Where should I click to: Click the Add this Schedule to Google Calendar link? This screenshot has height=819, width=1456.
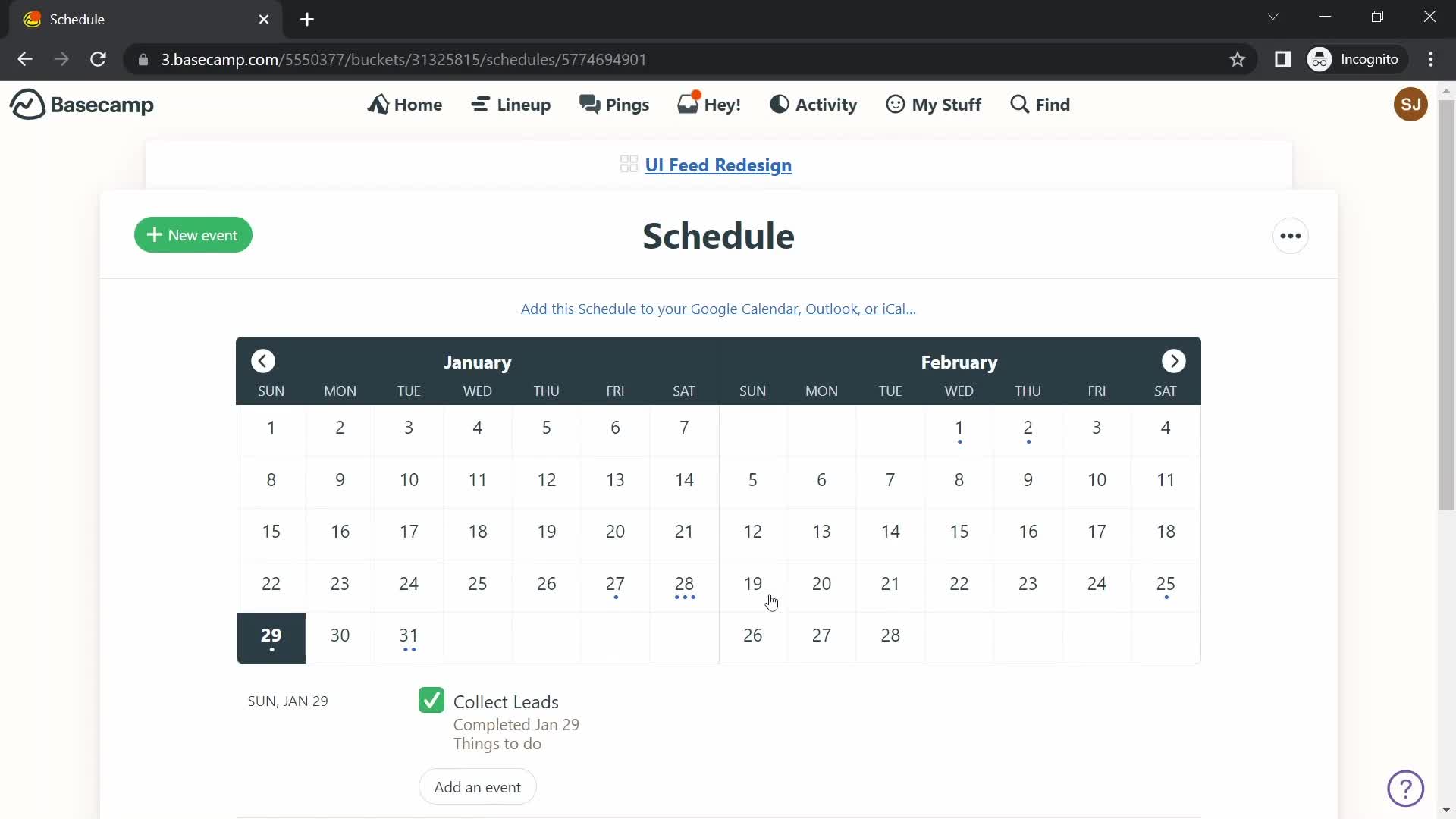pyautogui.click(x=718, y=308)
